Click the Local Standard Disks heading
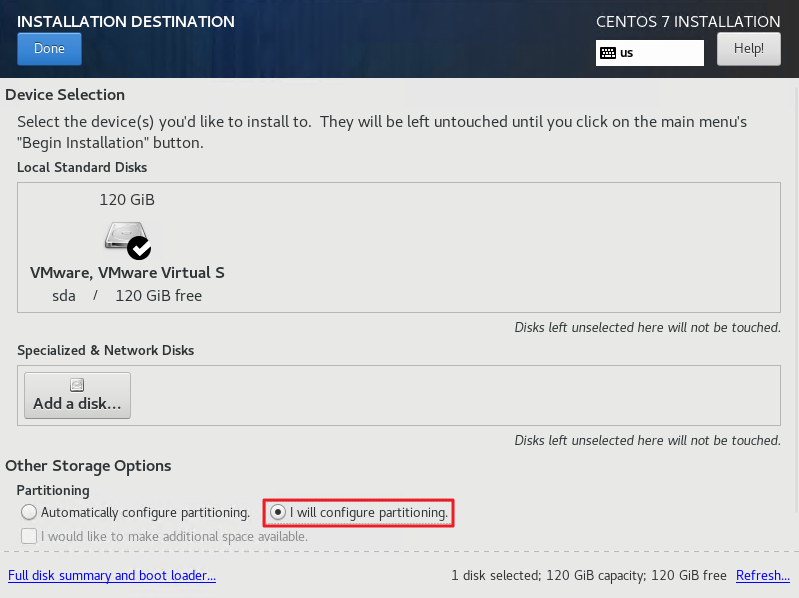799x598 pixels. [x=82, y=168]
